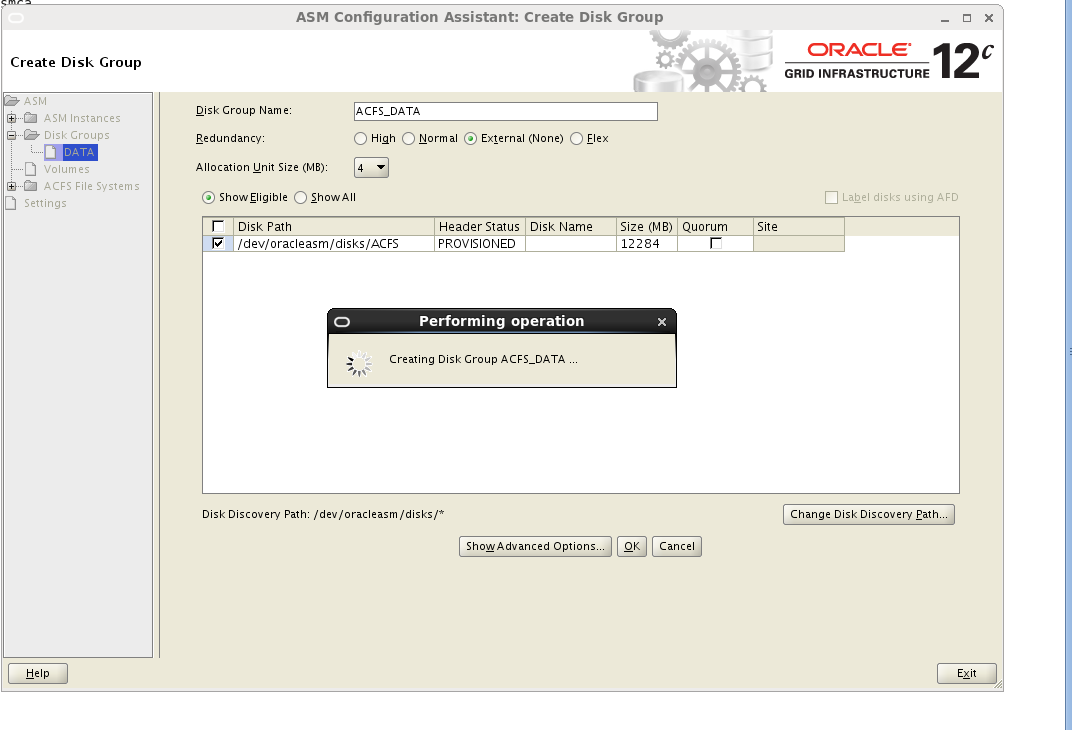This screenshot has width=1072, height=730.
Task: Toggle Quorum checkbox for ACFS disk
Action: pyautogui.click(x=716, y=243)
